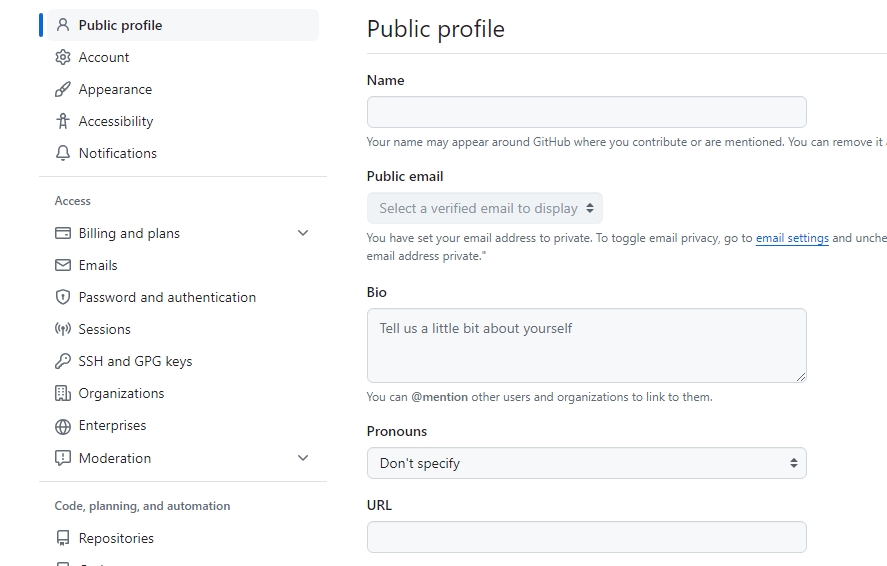Click the SSH and GPG keys key icon
The height and width of the screenshot is (566, 887).
(63, 361)
